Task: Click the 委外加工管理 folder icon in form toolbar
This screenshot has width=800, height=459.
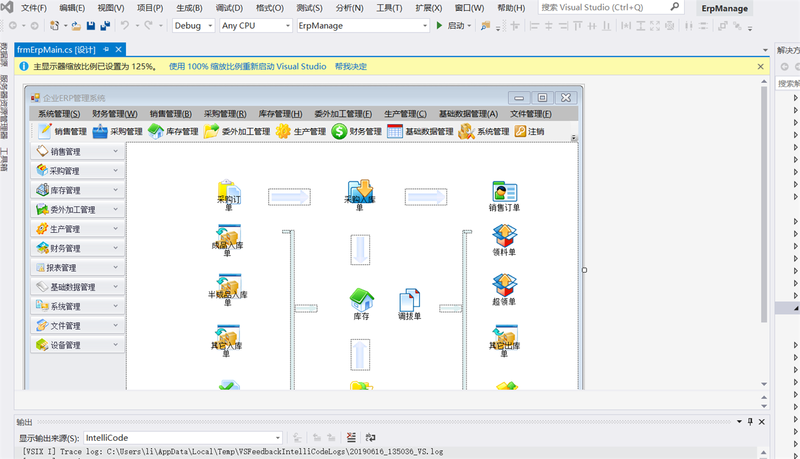Action: click(211, 131)
